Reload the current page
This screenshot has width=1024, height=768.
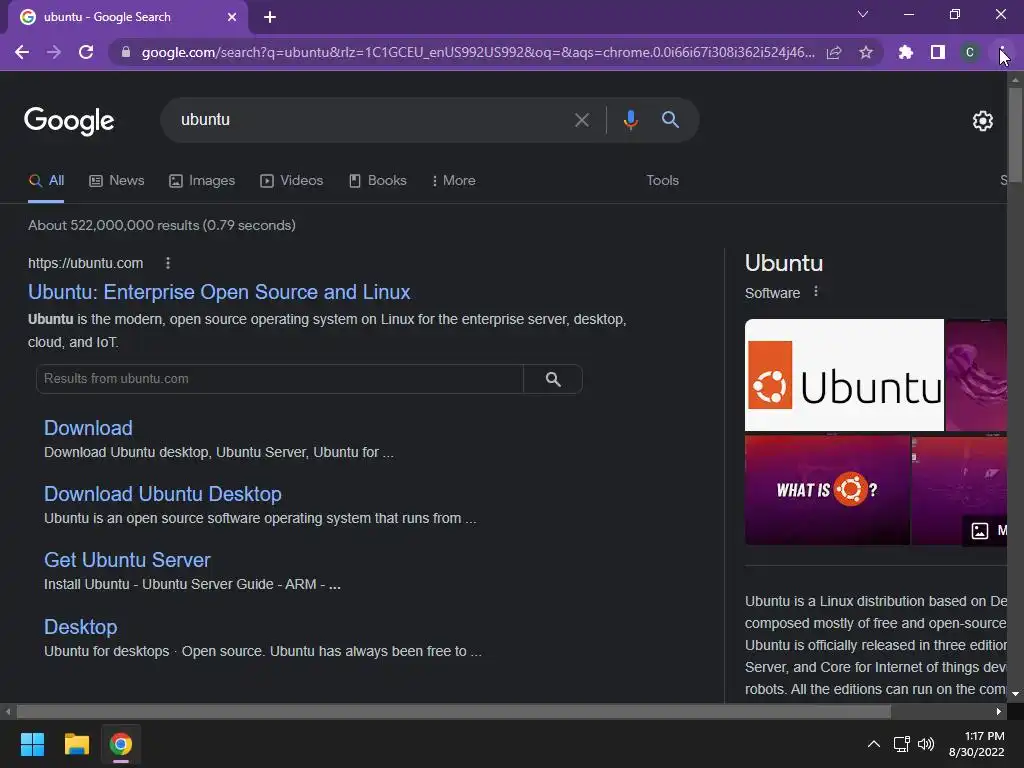(86, 52)
